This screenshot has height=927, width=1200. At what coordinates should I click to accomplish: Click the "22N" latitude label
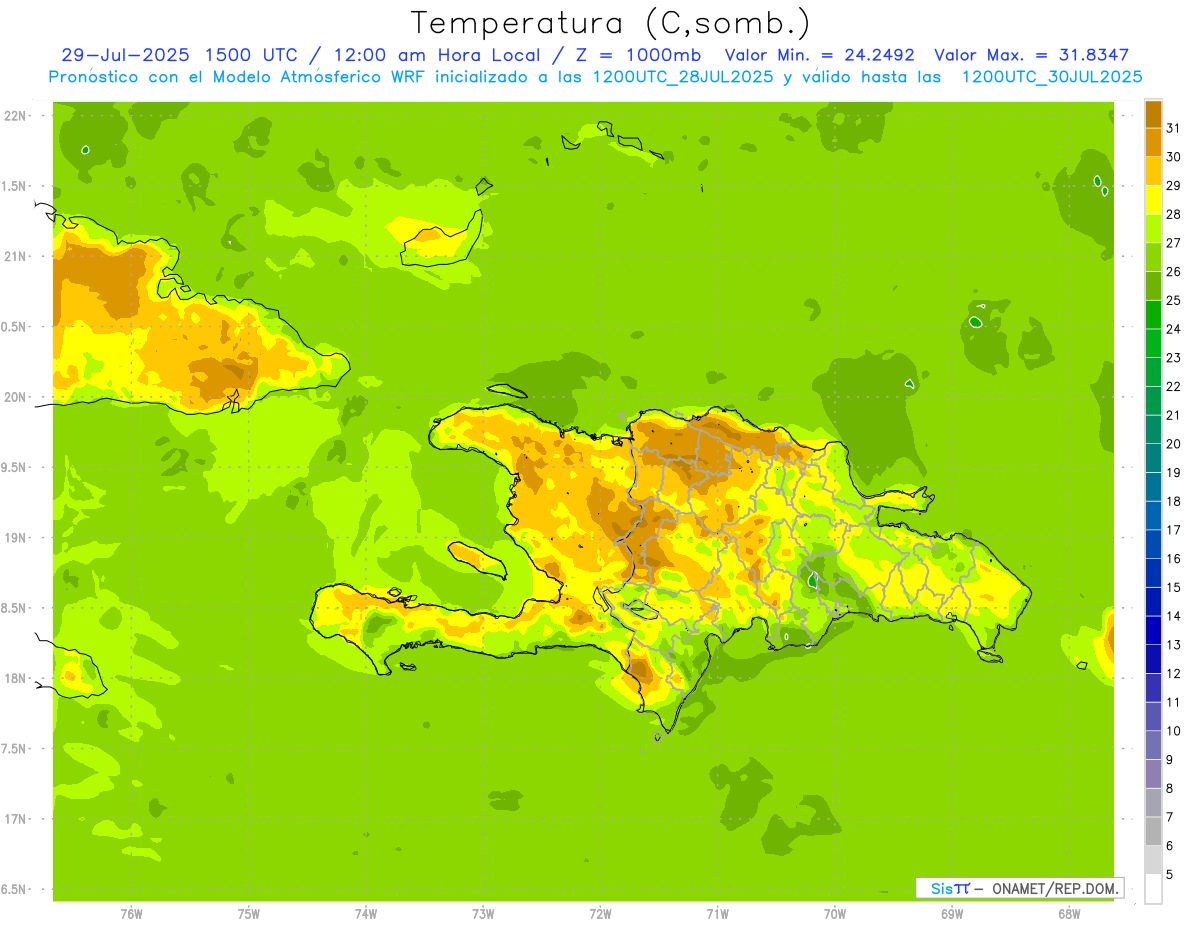coord(16,116)
